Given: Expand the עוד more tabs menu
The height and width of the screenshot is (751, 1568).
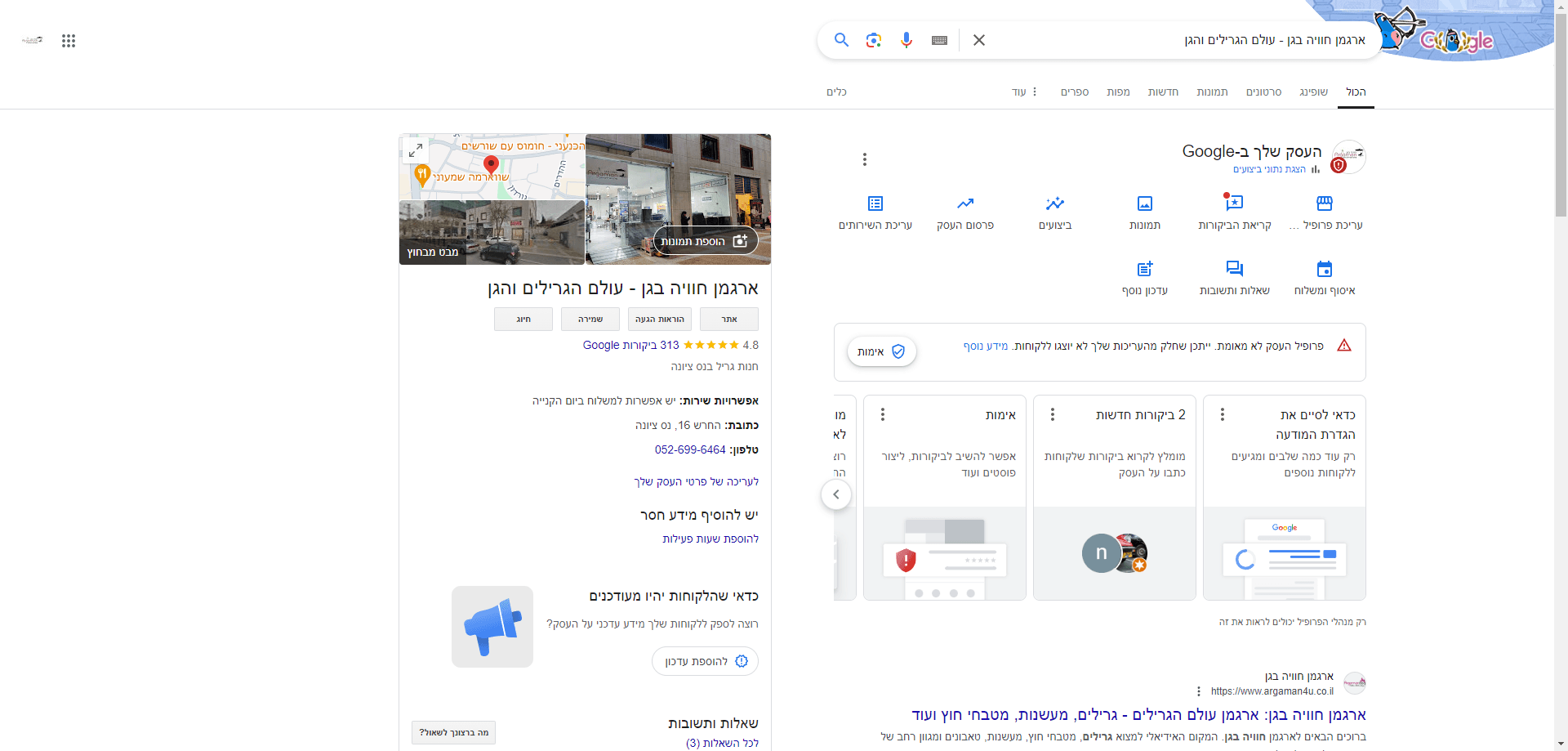Looking at the screenshot, I should (x=1024, y=92).
